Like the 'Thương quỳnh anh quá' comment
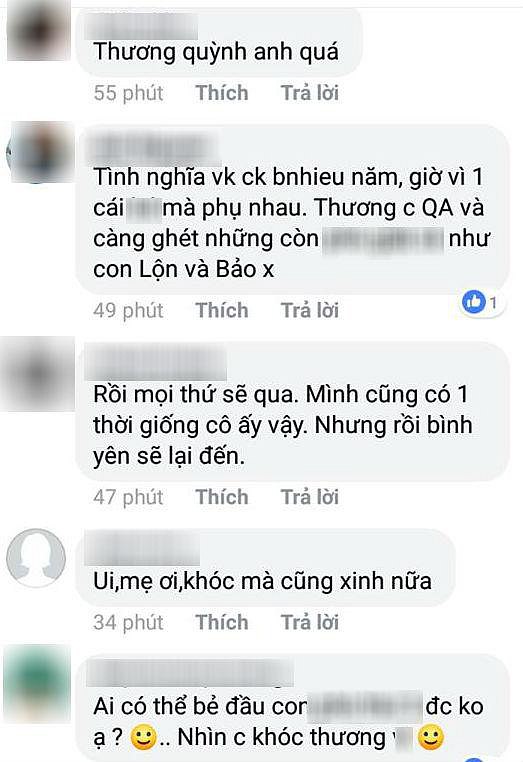The image size is (523, 762). 222,93
